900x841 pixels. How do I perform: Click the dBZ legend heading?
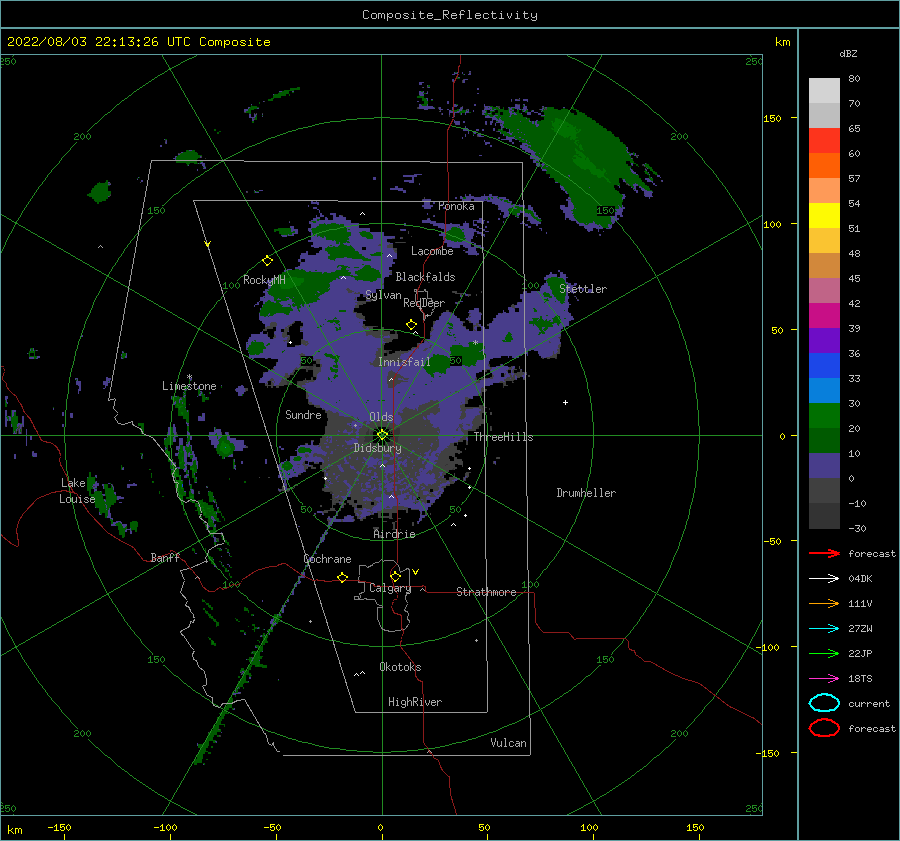tap(848, 54)
